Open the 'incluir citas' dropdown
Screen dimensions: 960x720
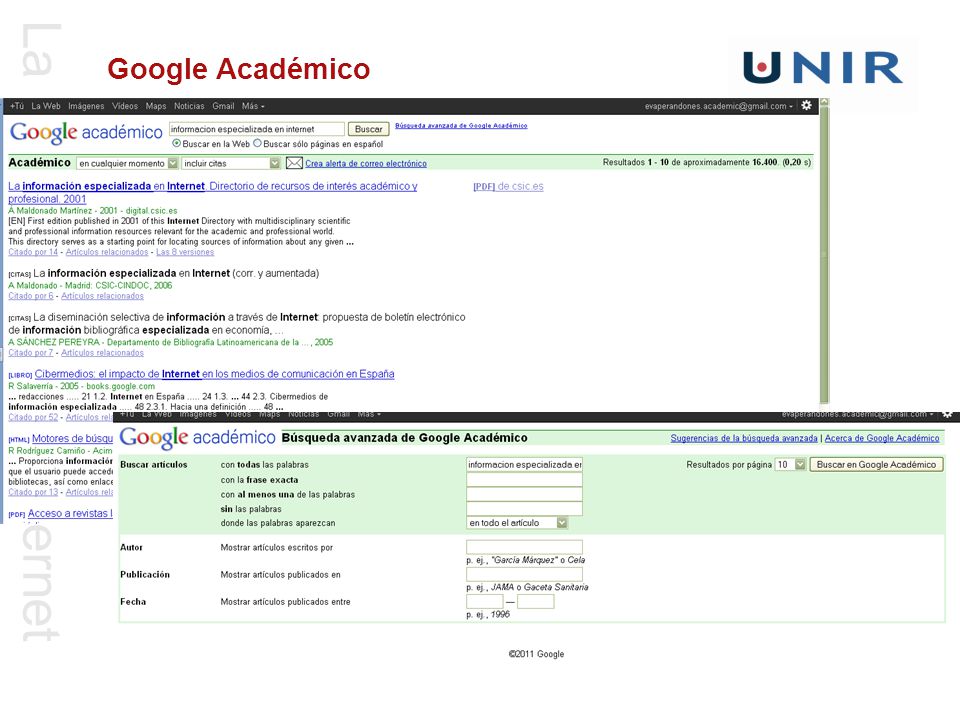point(231,163)
